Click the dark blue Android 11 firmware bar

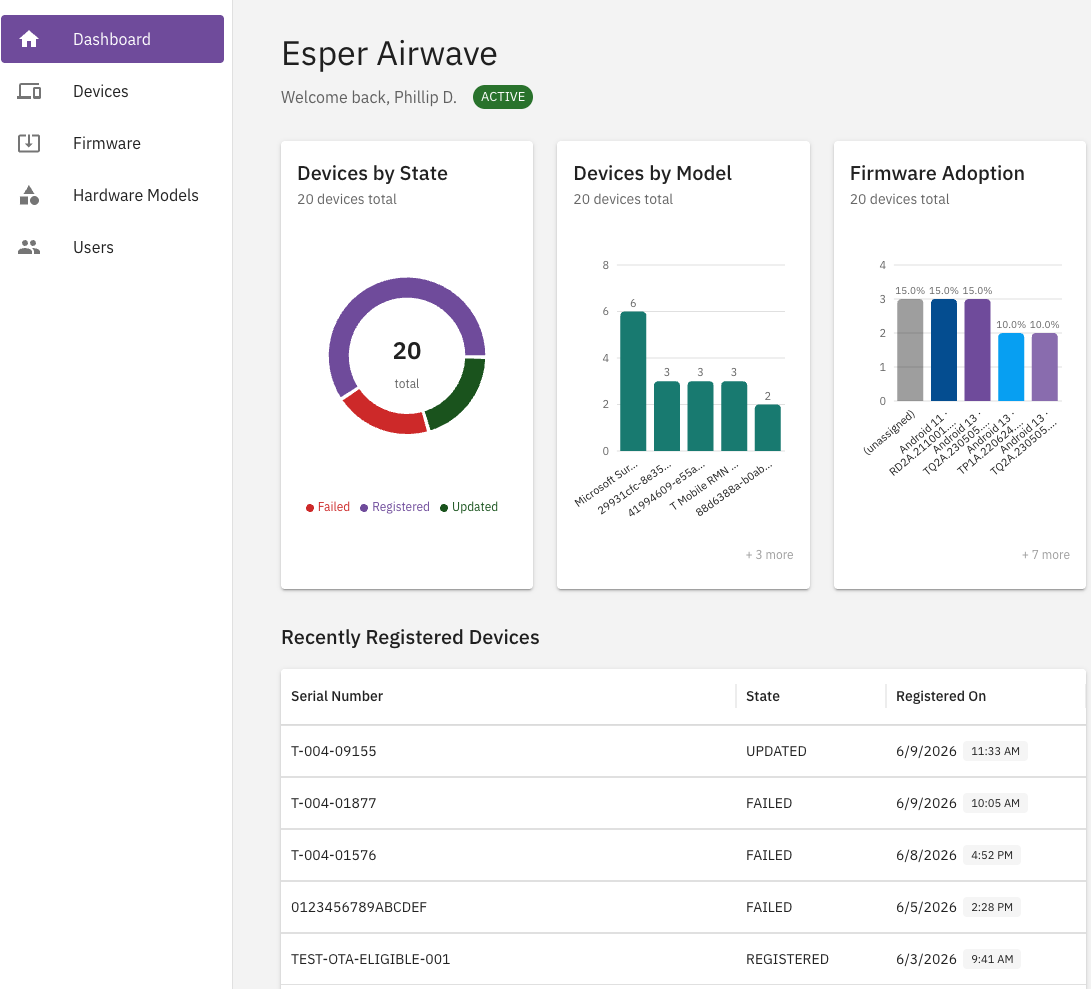943,350
